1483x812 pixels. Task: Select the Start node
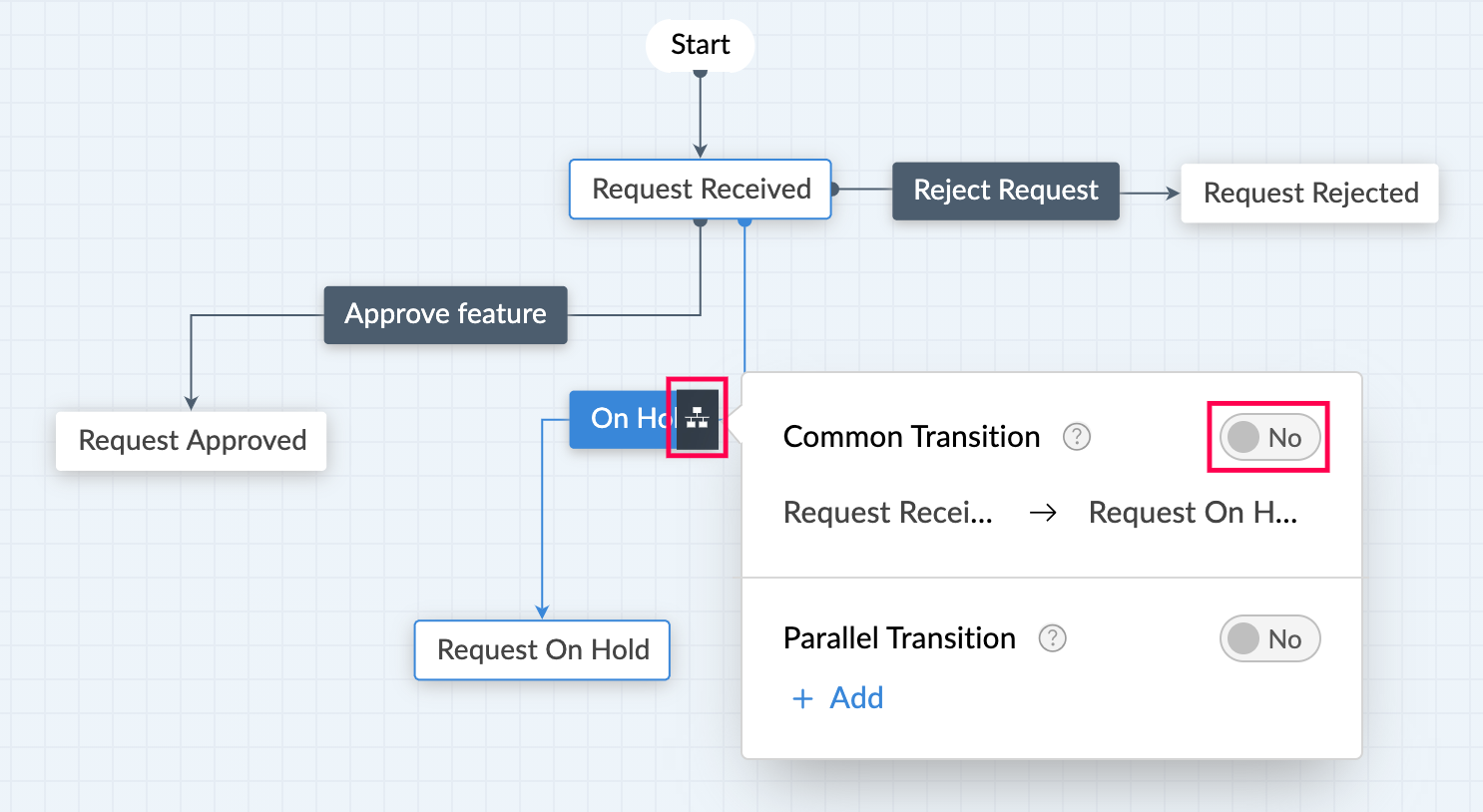(700, 45)
